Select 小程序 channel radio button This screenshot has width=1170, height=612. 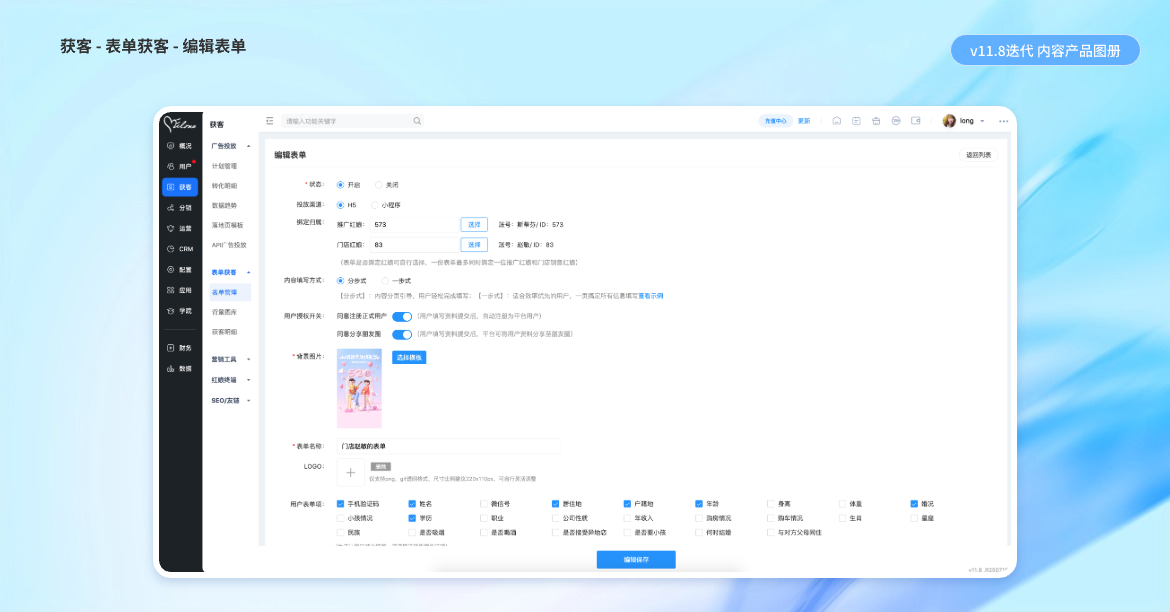tap(375, 204)
